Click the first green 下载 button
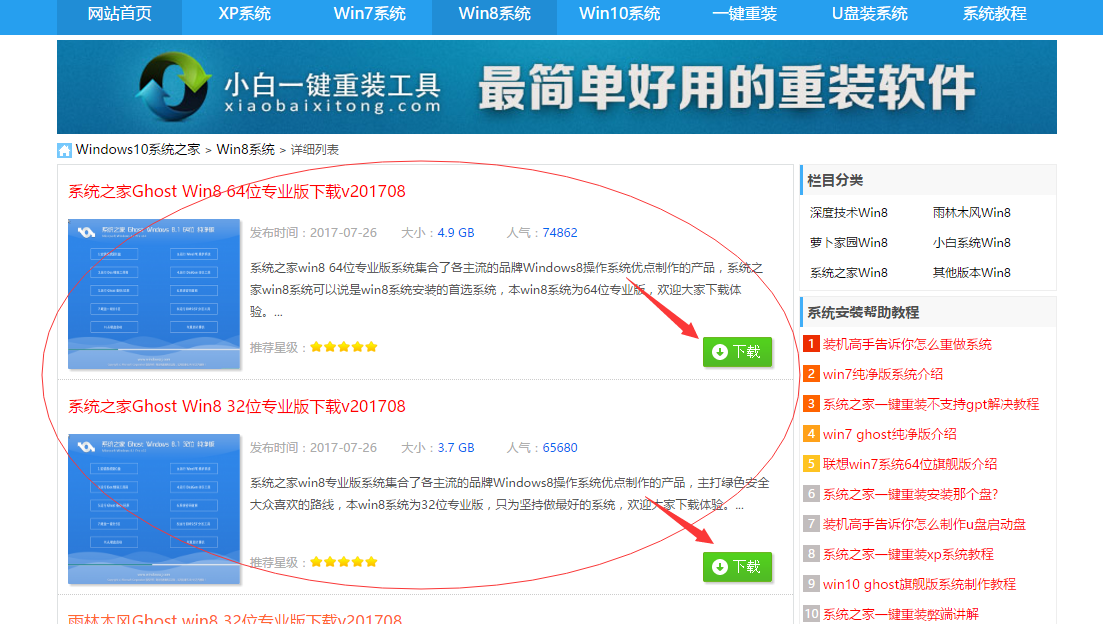 click(737, 352)
